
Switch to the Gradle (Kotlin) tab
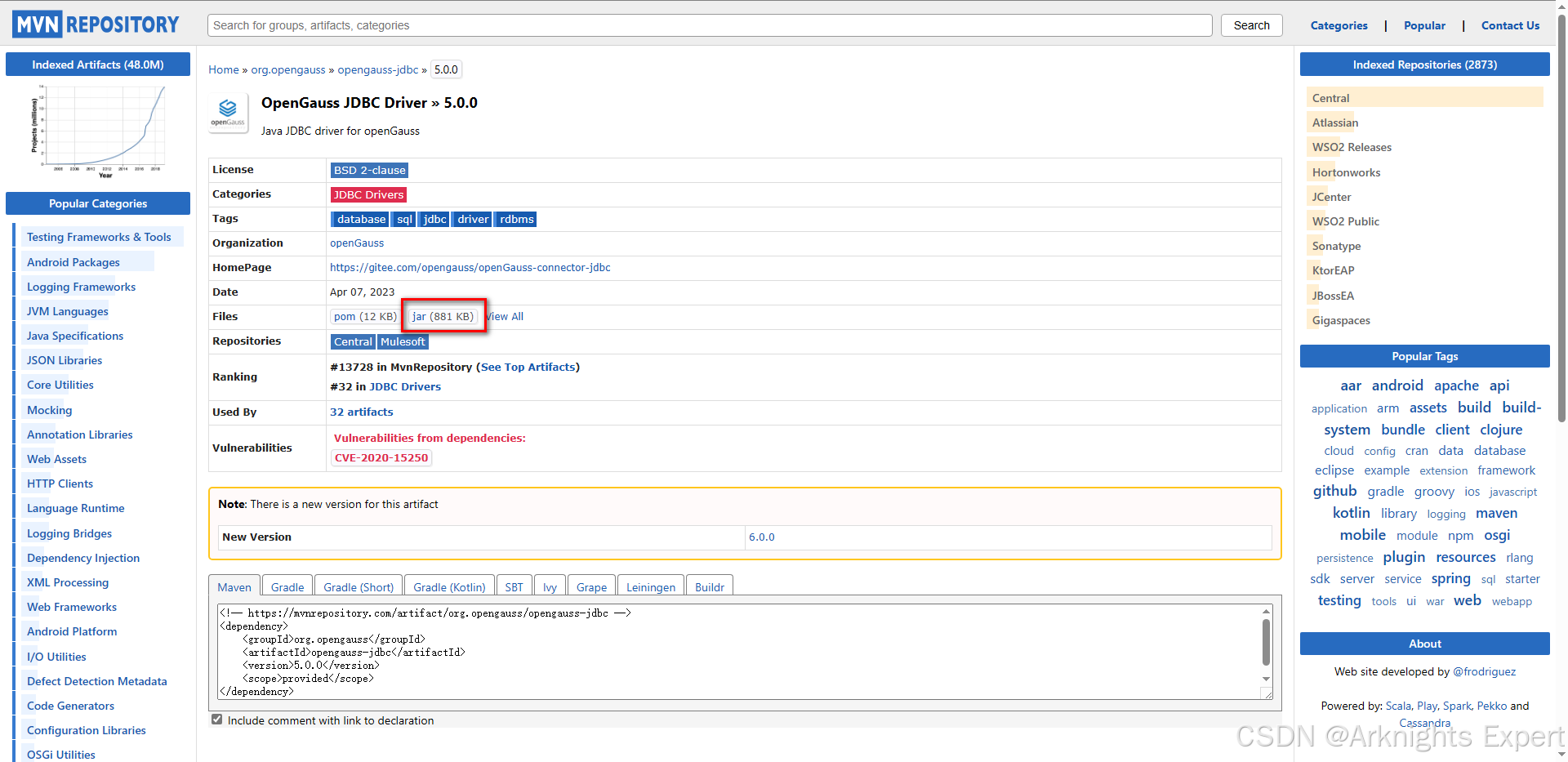click(x=449, y=586)
